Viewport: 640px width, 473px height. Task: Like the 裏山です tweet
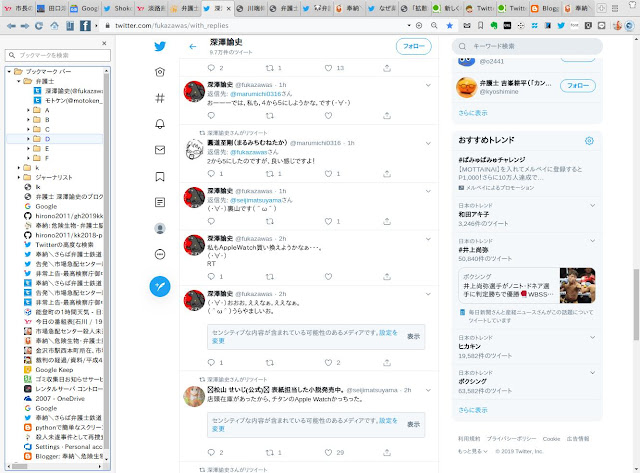[x=328, y=221]
